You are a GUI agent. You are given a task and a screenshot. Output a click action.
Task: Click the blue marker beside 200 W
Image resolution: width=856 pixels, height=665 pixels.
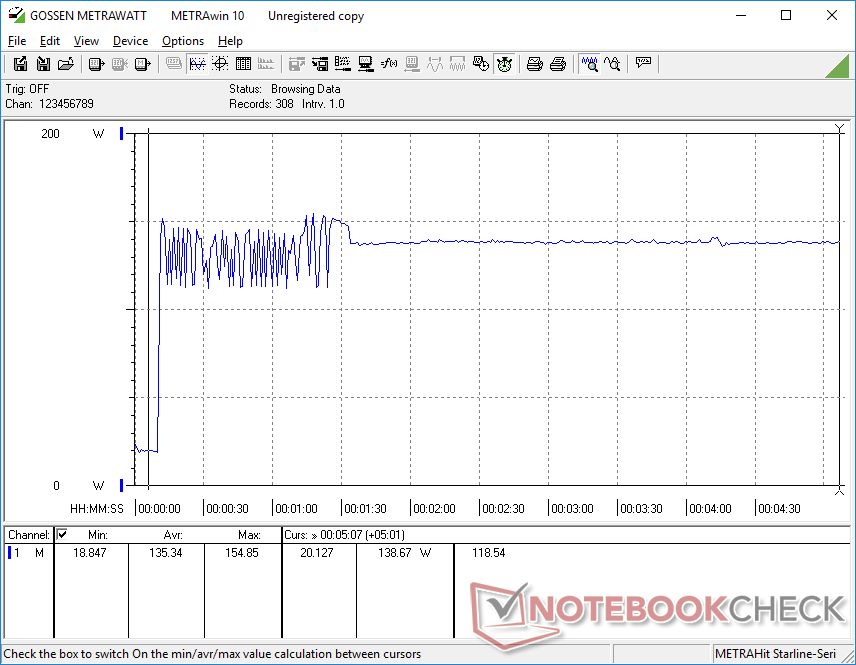pos(122,133)
